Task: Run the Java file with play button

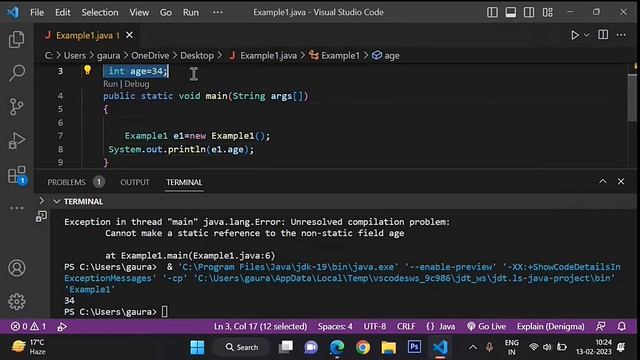Action: coord(575,35)
